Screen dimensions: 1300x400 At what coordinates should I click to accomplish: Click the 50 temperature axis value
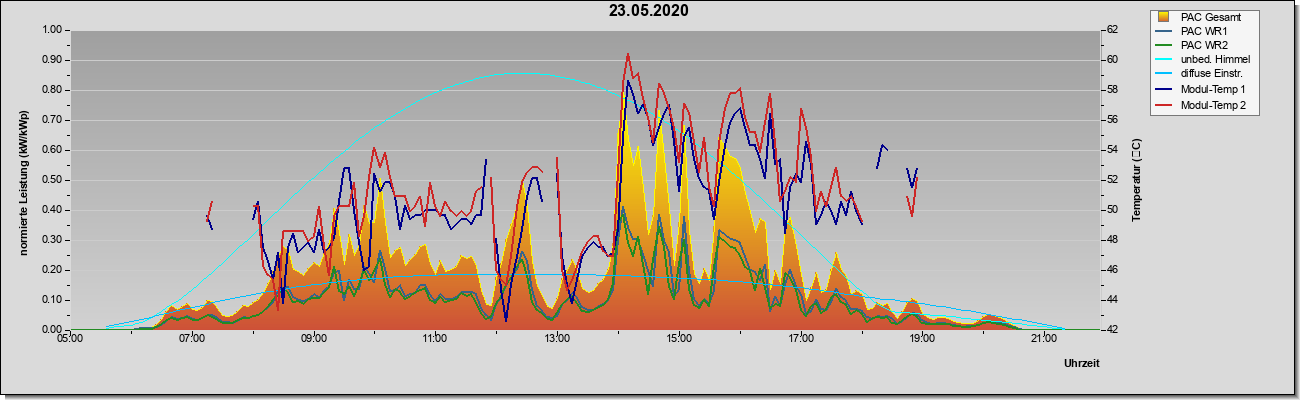tap(1111, 210)
